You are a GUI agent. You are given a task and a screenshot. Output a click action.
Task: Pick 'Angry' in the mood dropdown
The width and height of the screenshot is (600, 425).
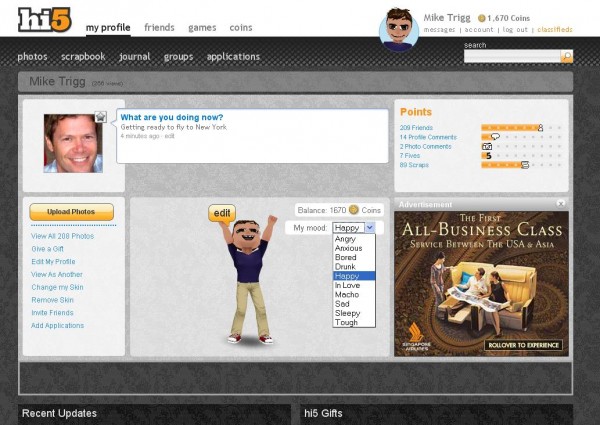tap(345, 238)
